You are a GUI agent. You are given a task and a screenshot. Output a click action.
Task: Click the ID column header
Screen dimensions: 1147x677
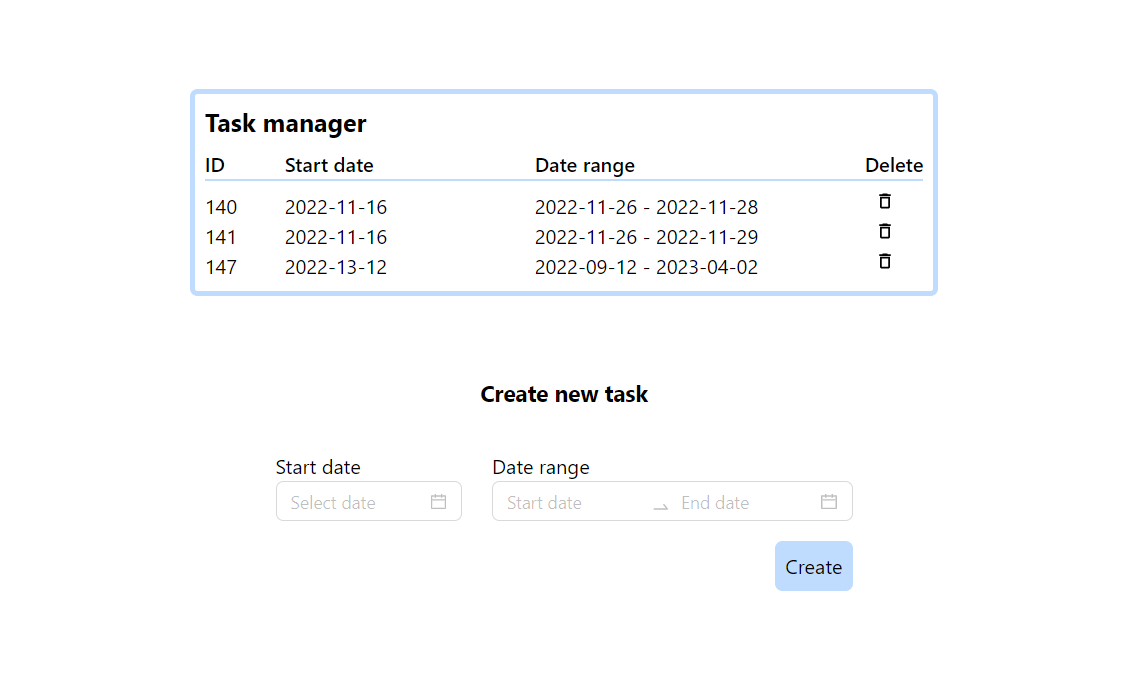click(214, 165)
